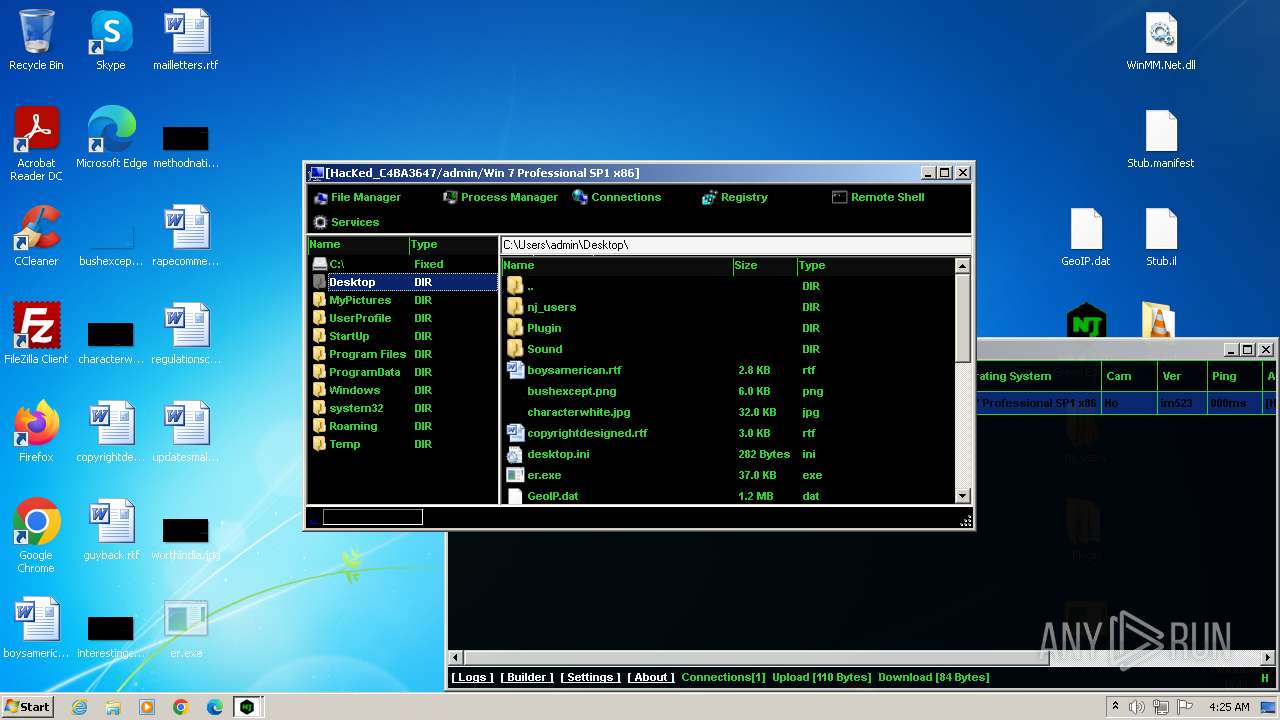This screenshot has height=720, width=1280.
Task: Select ProgramData folder in left pane
Action: pyautogui.click(x=402, y=372)
